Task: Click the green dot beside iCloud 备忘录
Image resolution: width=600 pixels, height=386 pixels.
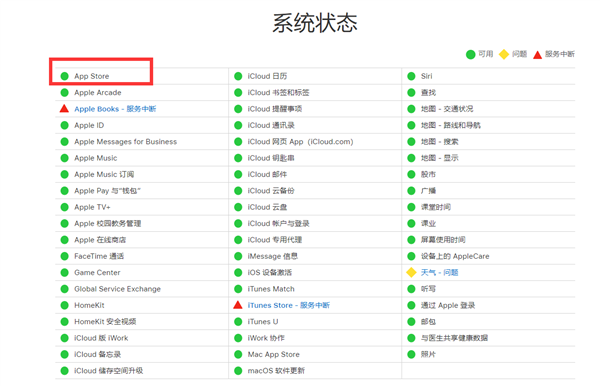Action: point(64,354)
